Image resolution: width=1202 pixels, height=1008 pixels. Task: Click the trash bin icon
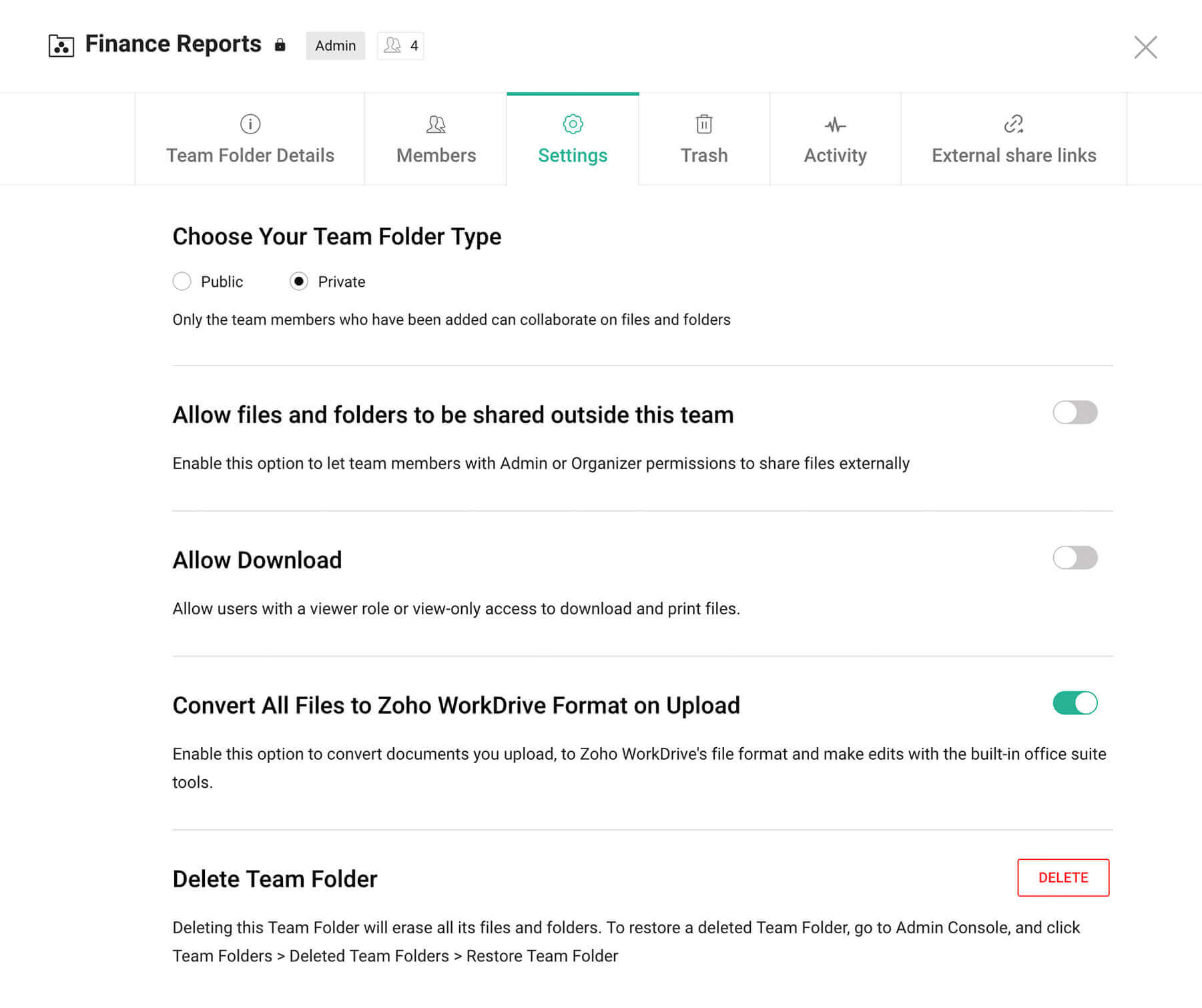tap(704, 124)
